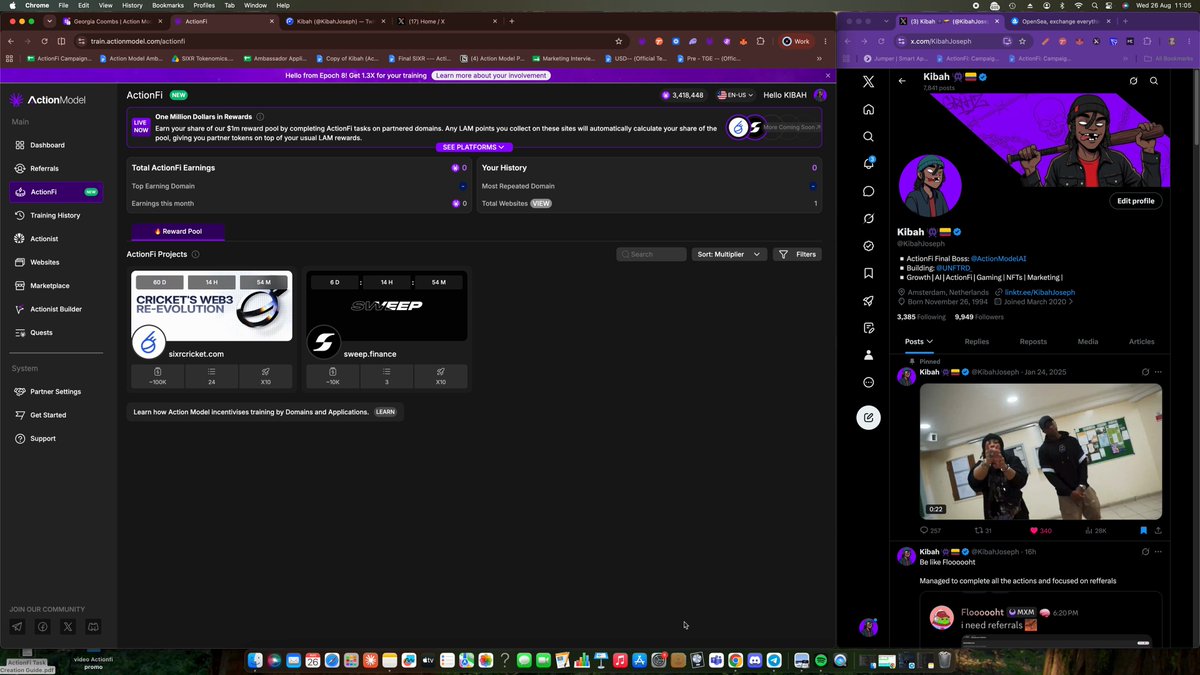The width and height of the screenshot is (1200, 675).
Task: Click the info icon beside ActionFi Projects
Action: tap(195, 254)
